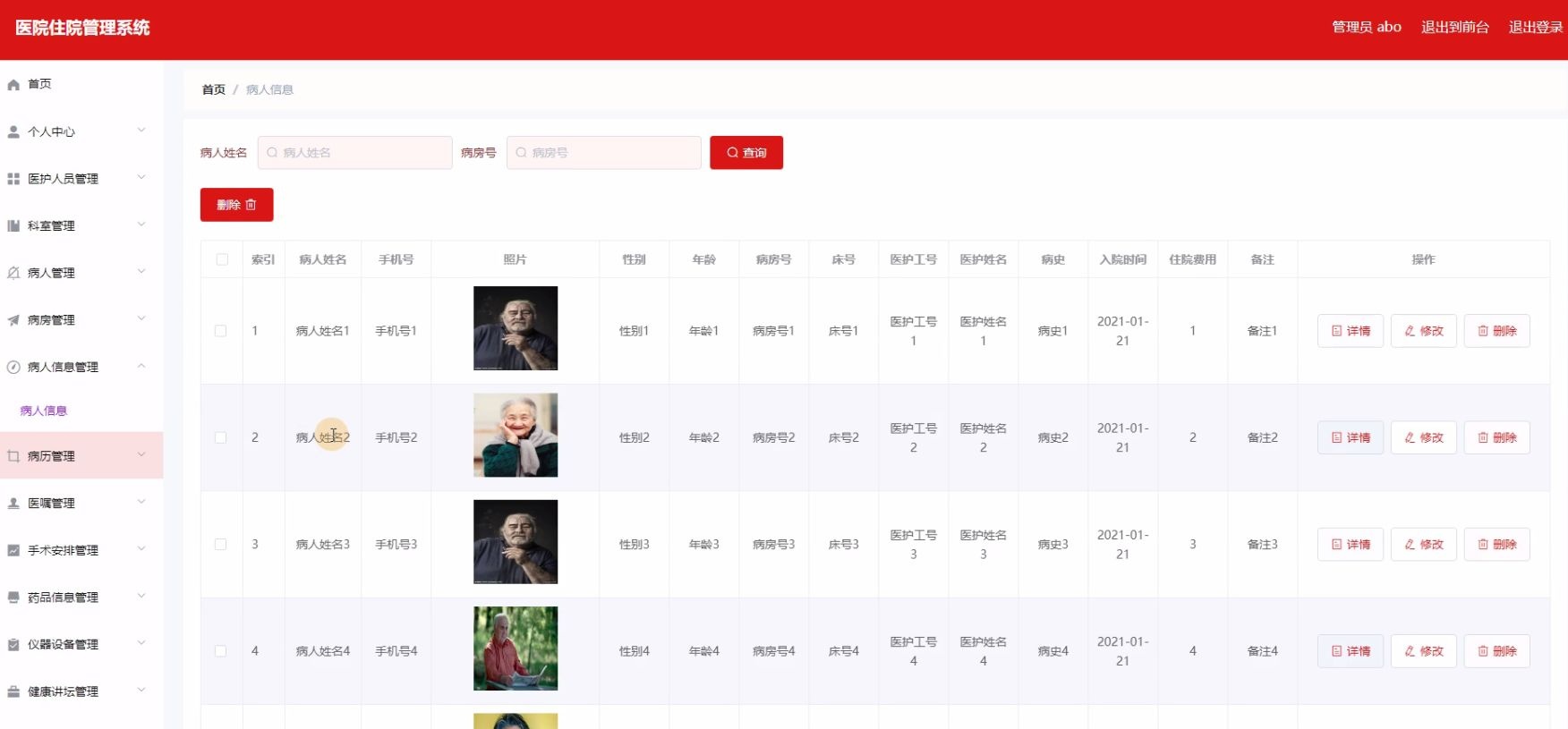This screenshot has width=1568, height=729.
Task: Toggle the select-all checkbox in table header
Action: 222,259
